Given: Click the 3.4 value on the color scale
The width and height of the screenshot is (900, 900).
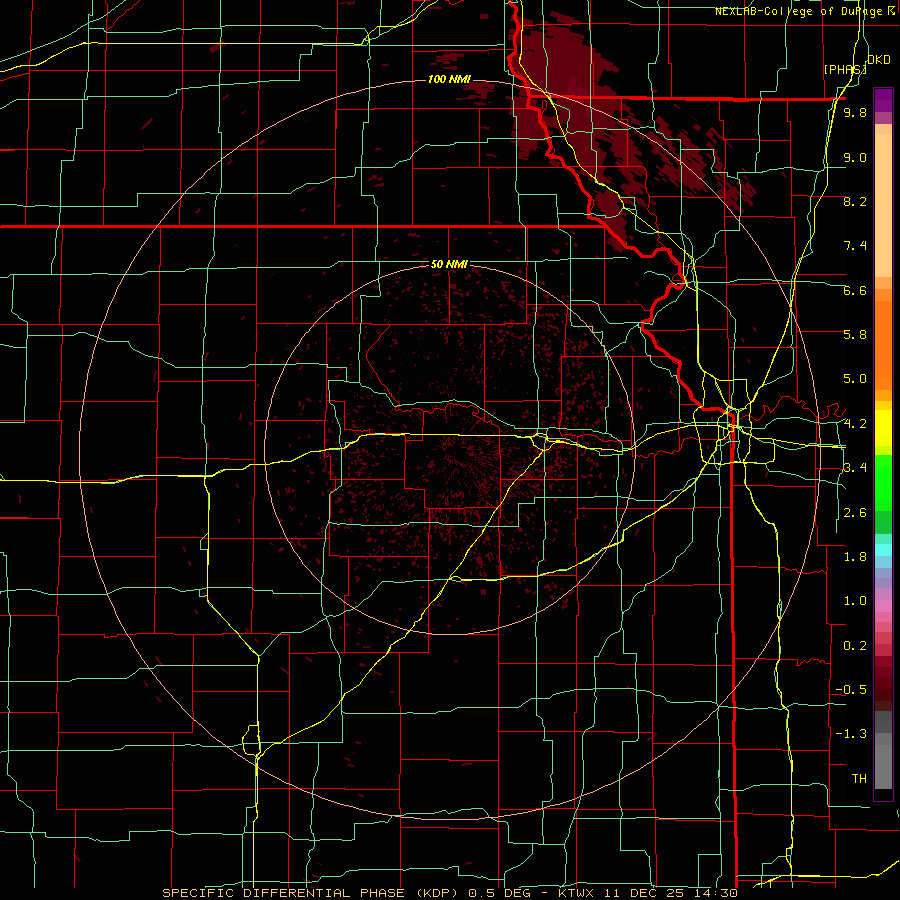Looking at the screenshot, I should [855, 468].
